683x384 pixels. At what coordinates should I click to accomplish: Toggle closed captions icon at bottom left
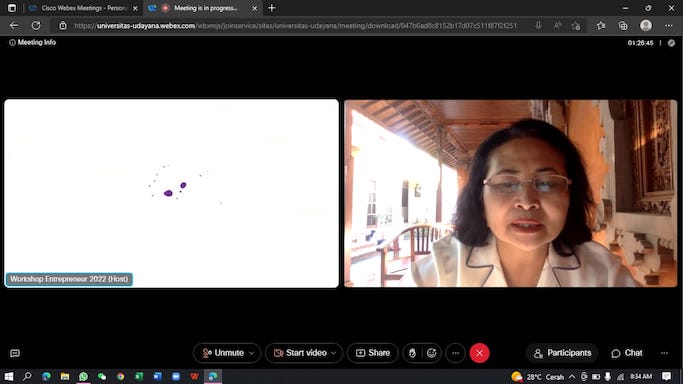[15, 353]
